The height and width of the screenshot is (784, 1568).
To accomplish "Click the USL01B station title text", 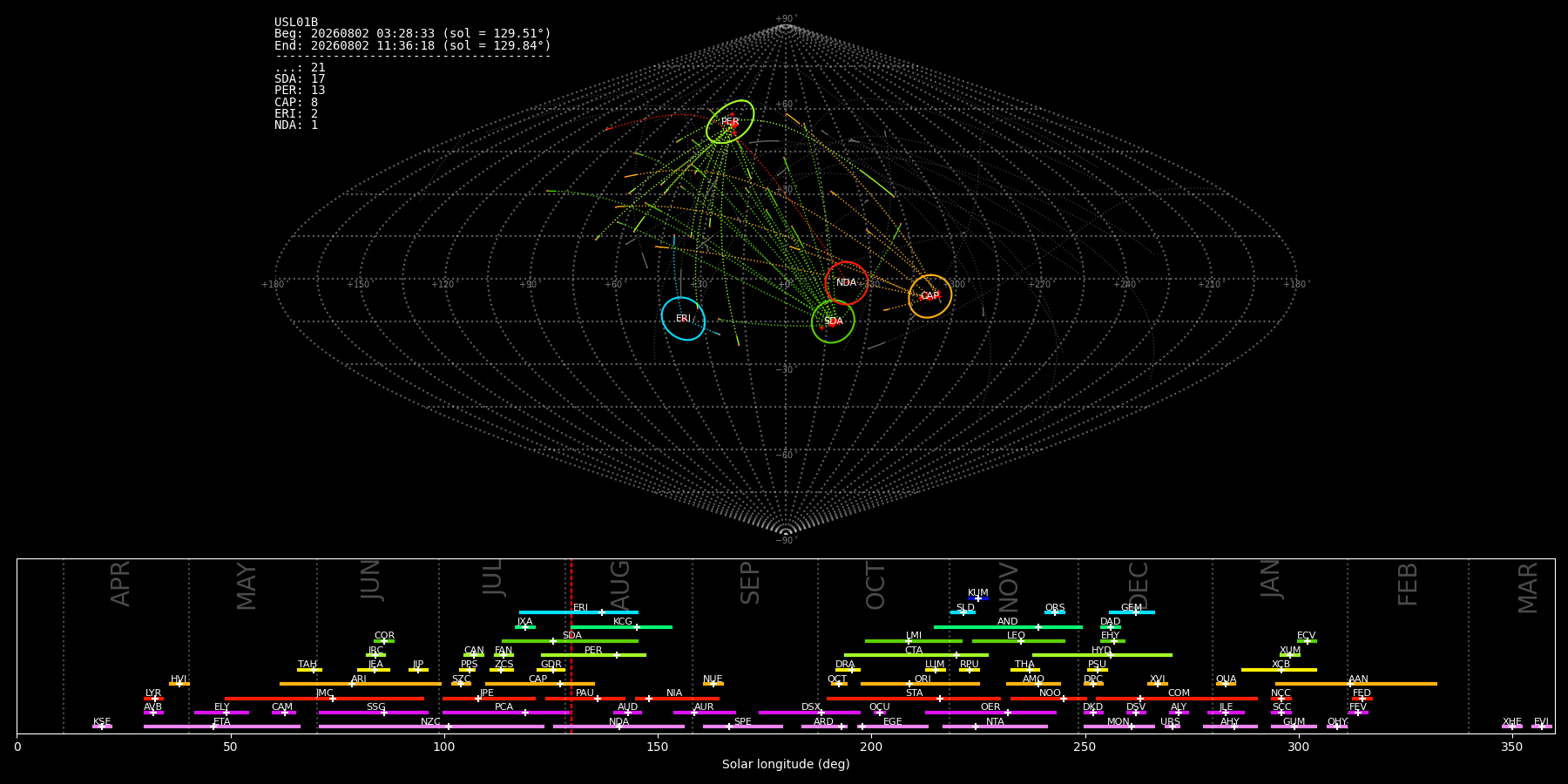I will pyautogui.click(x=296, y=23).
